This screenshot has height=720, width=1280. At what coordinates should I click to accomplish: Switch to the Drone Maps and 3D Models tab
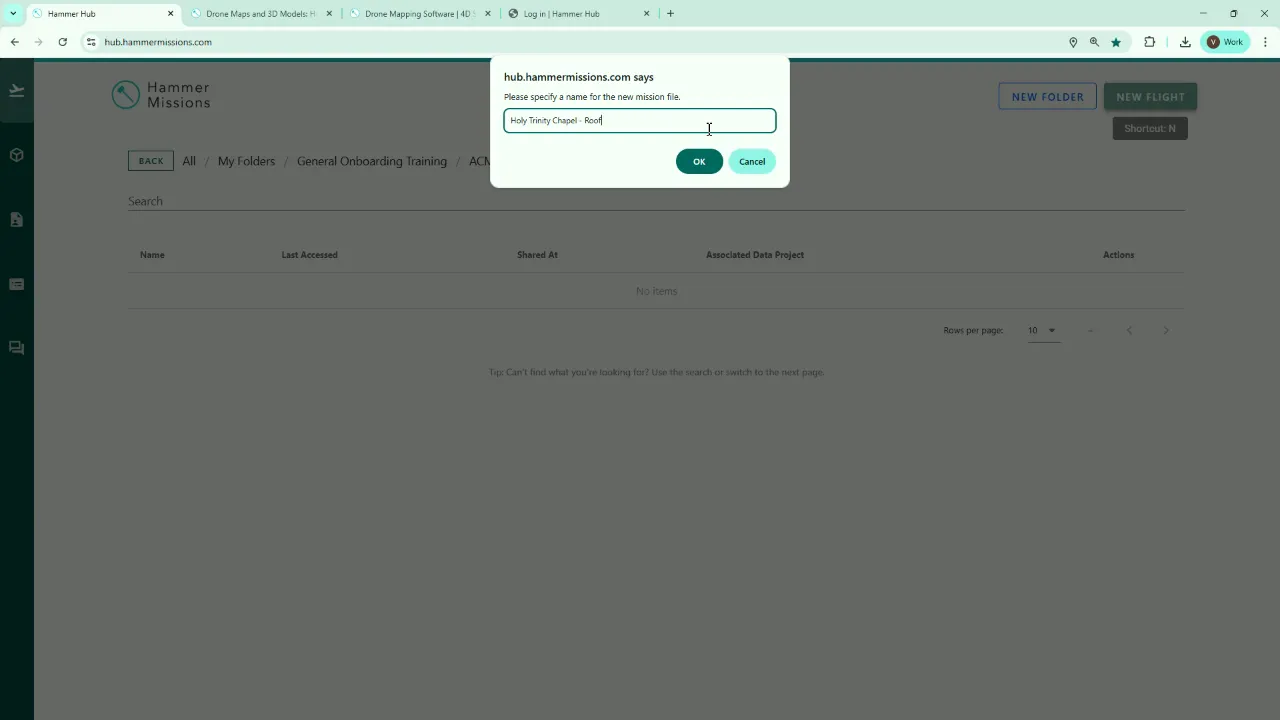pos(260,14)
